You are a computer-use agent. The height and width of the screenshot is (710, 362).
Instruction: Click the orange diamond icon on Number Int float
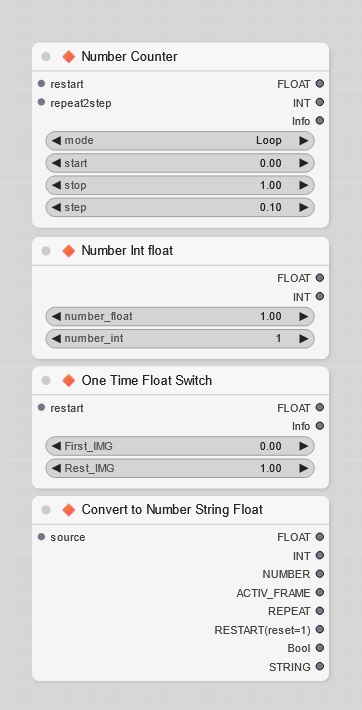(x=69, y=250)
